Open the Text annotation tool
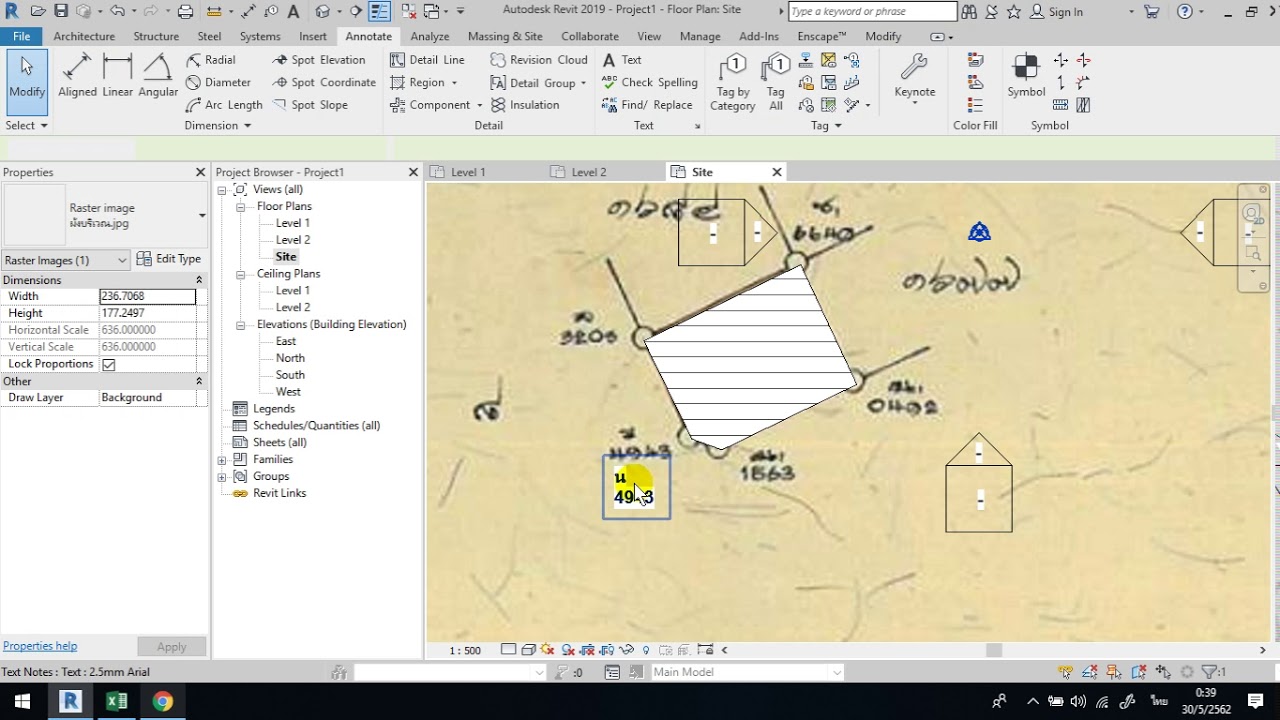1280x720 pixels. (x=622, y=60)
